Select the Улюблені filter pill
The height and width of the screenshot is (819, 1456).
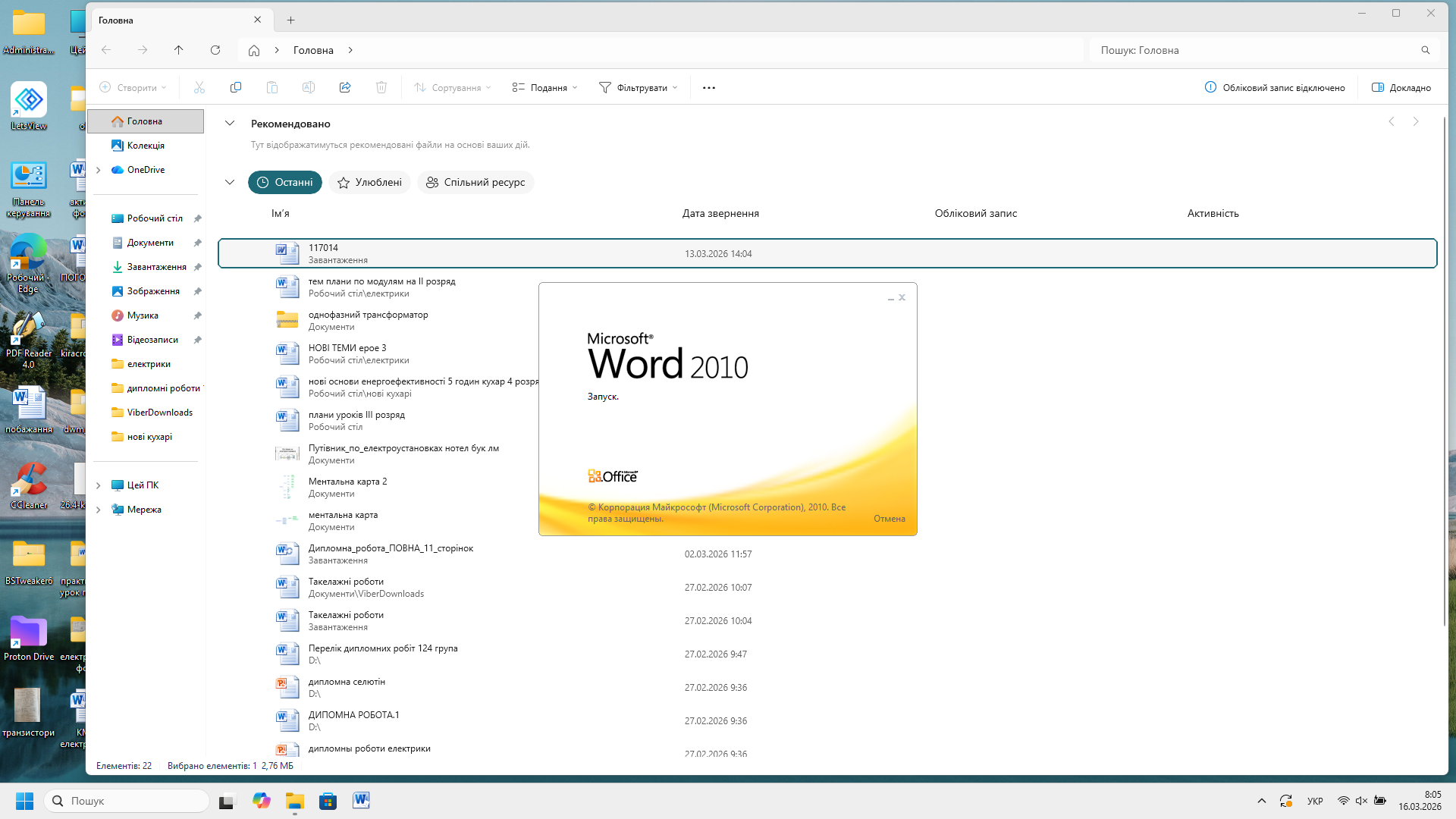pos(369,183)
